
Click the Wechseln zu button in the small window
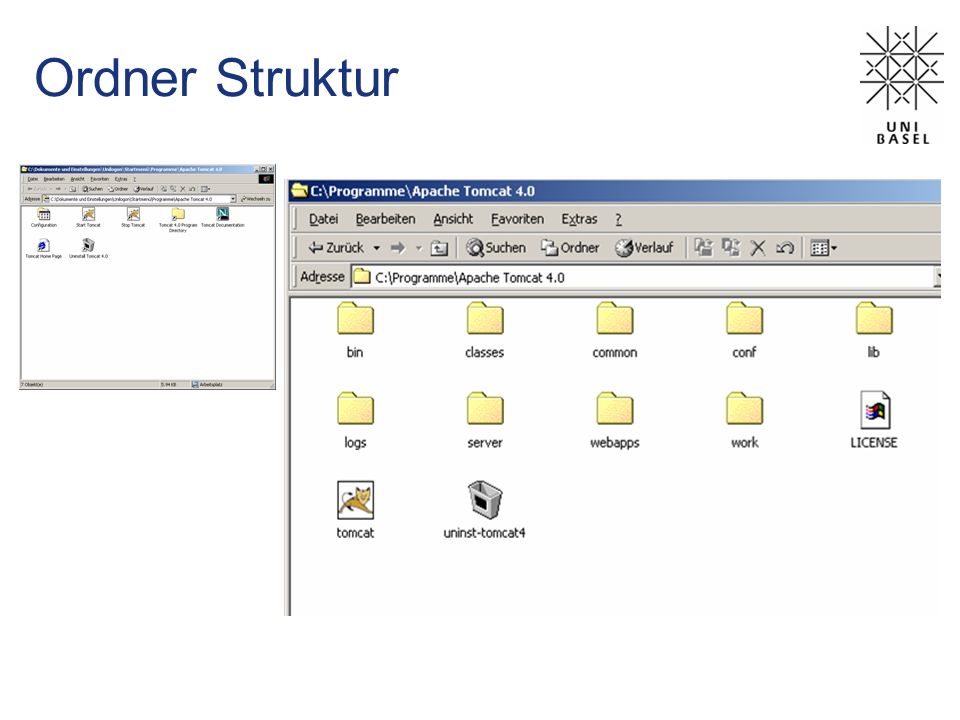[x=256, y=199]
